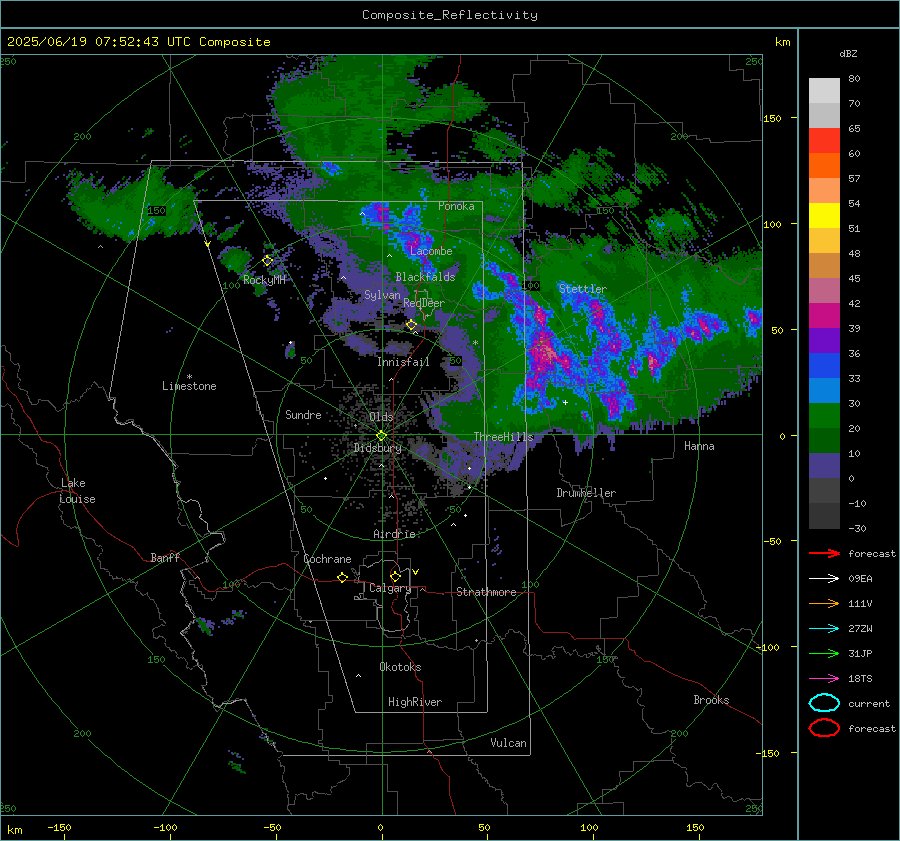This screenshot has height=841, width=900.
Task: Click the Composite_Reflectivity title
Action: pos(450,15)
